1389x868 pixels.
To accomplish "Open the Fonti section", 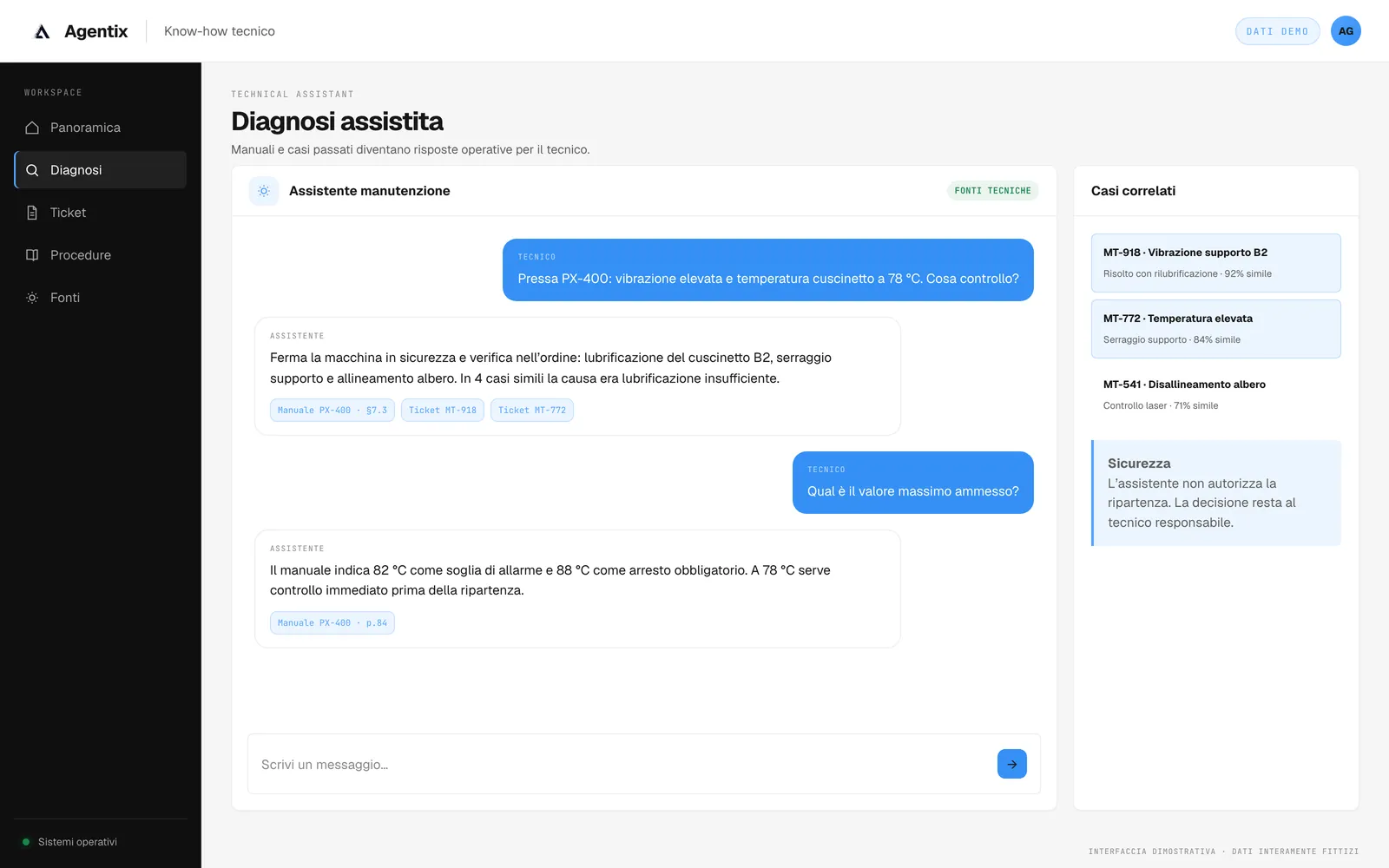I will click(101, 298).
